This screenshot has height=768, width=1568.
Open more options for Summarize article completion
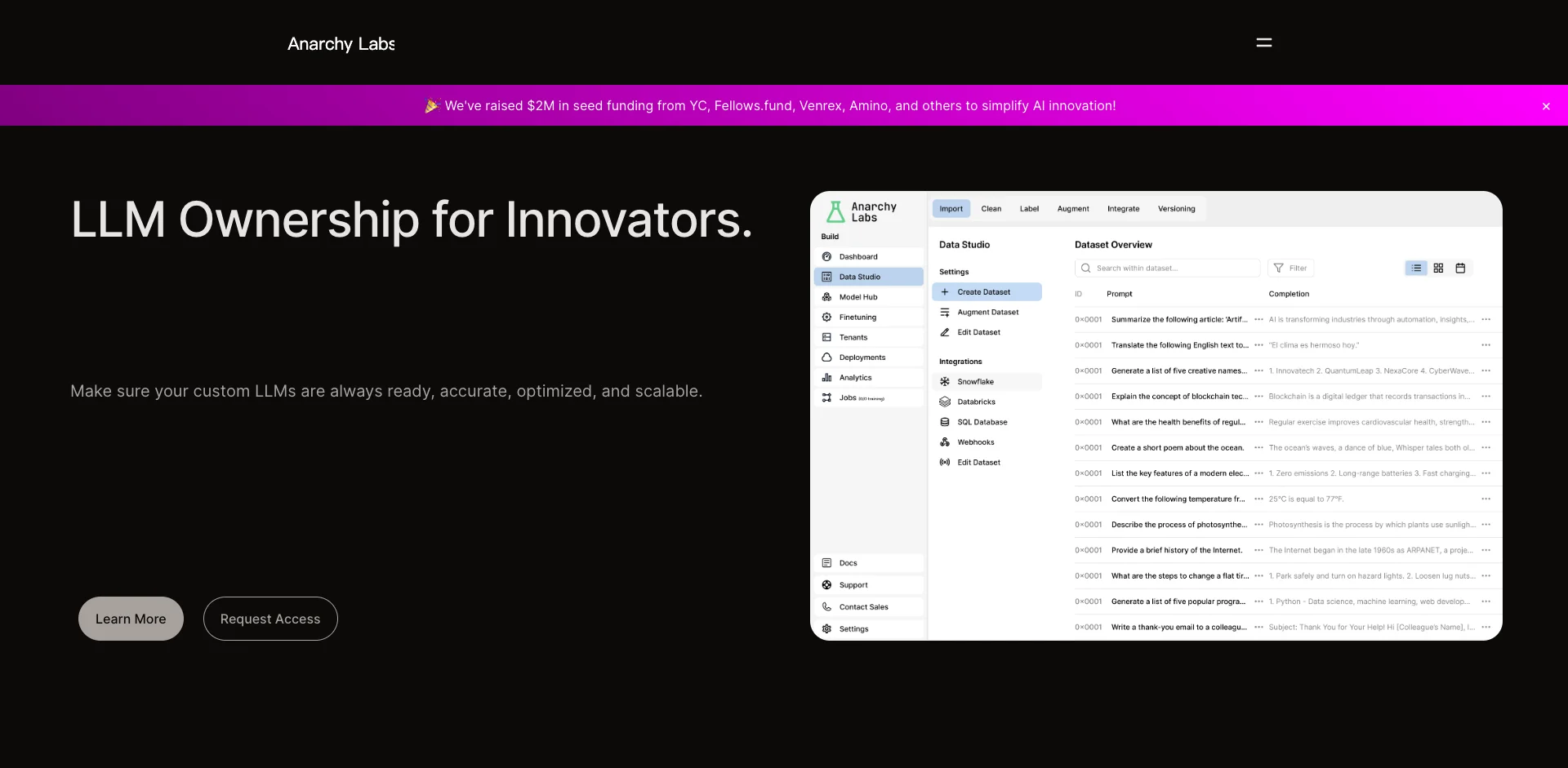point(1486,319)
